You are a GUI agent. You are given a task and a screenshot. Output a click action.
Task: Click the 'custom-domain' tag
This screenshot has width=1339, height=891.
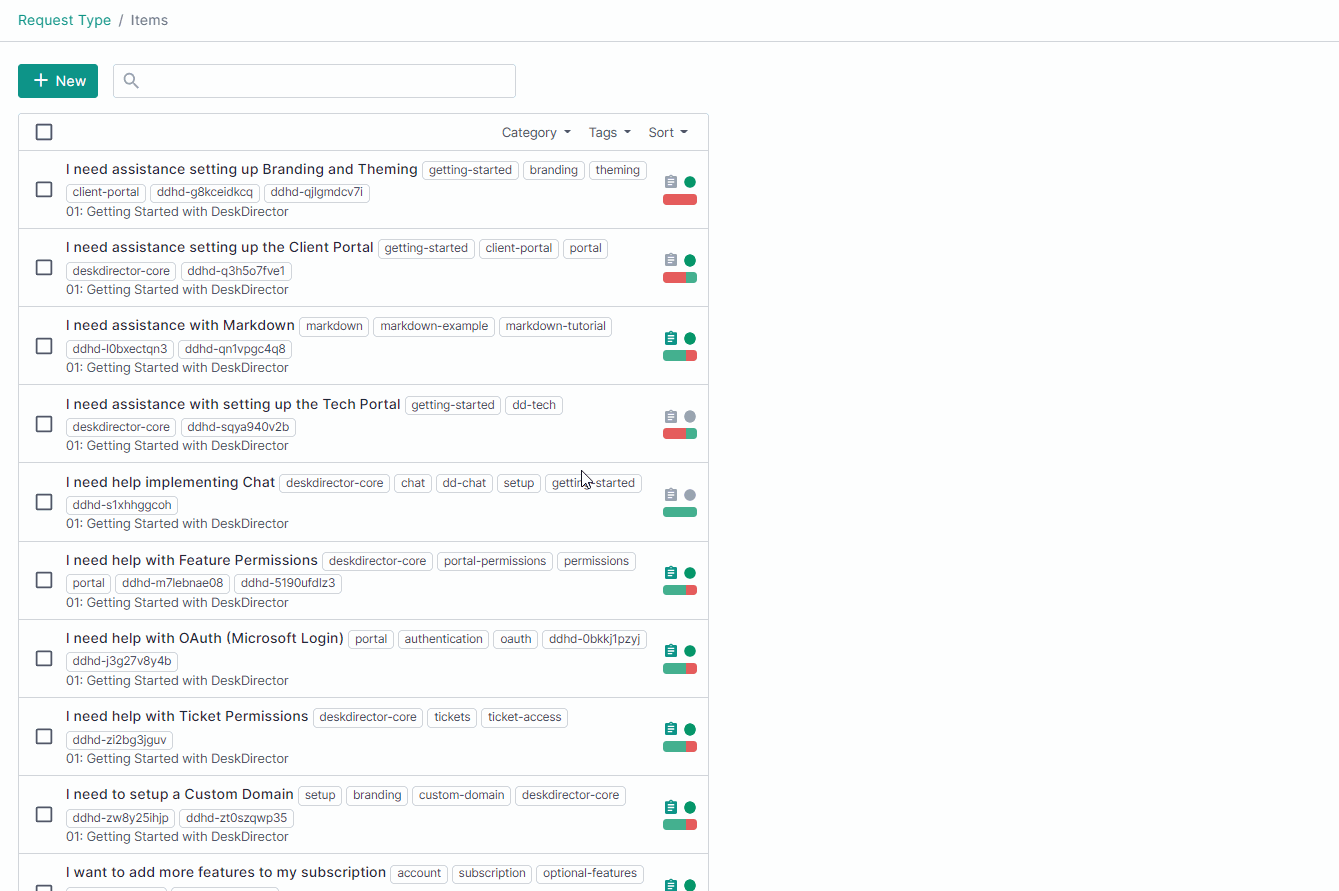(x=462, y=796)
